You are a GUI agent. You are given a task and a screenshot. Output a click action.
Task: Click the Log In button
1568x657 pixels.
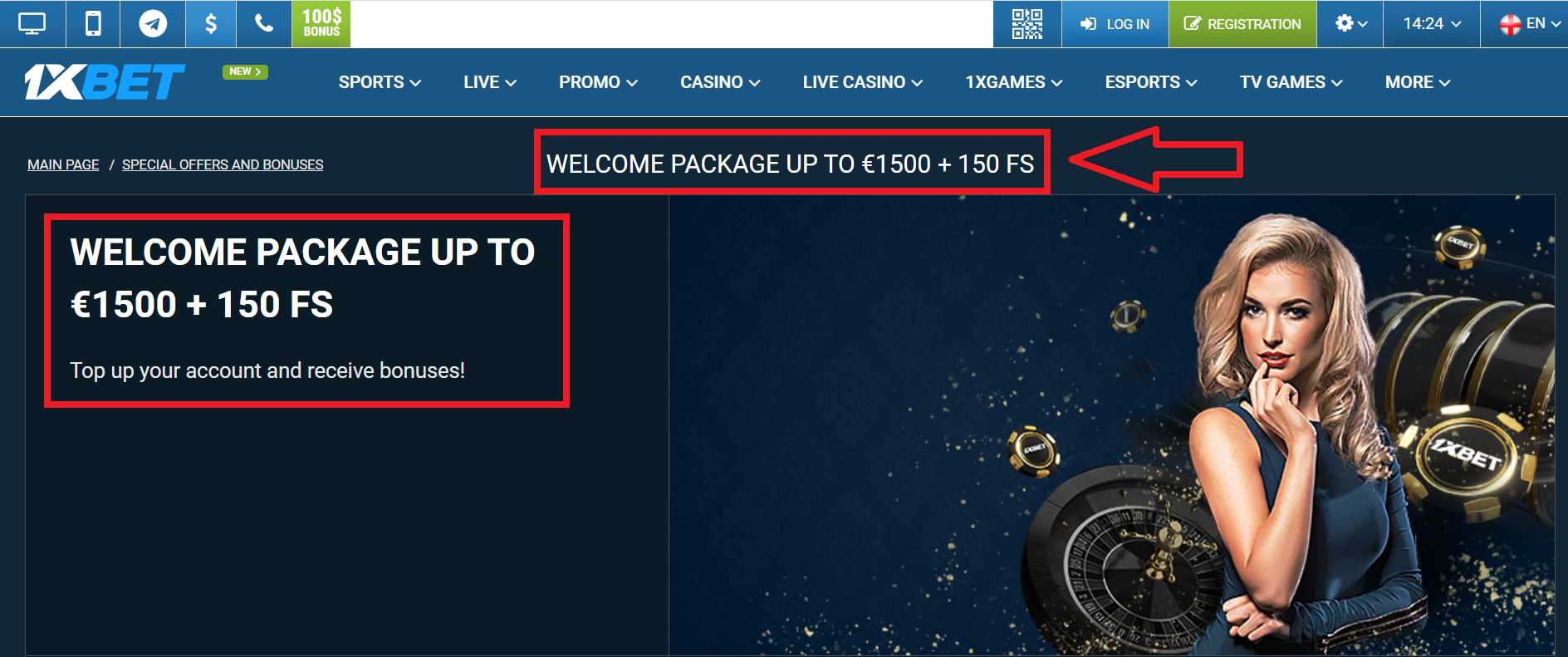tap(1115, 24)
